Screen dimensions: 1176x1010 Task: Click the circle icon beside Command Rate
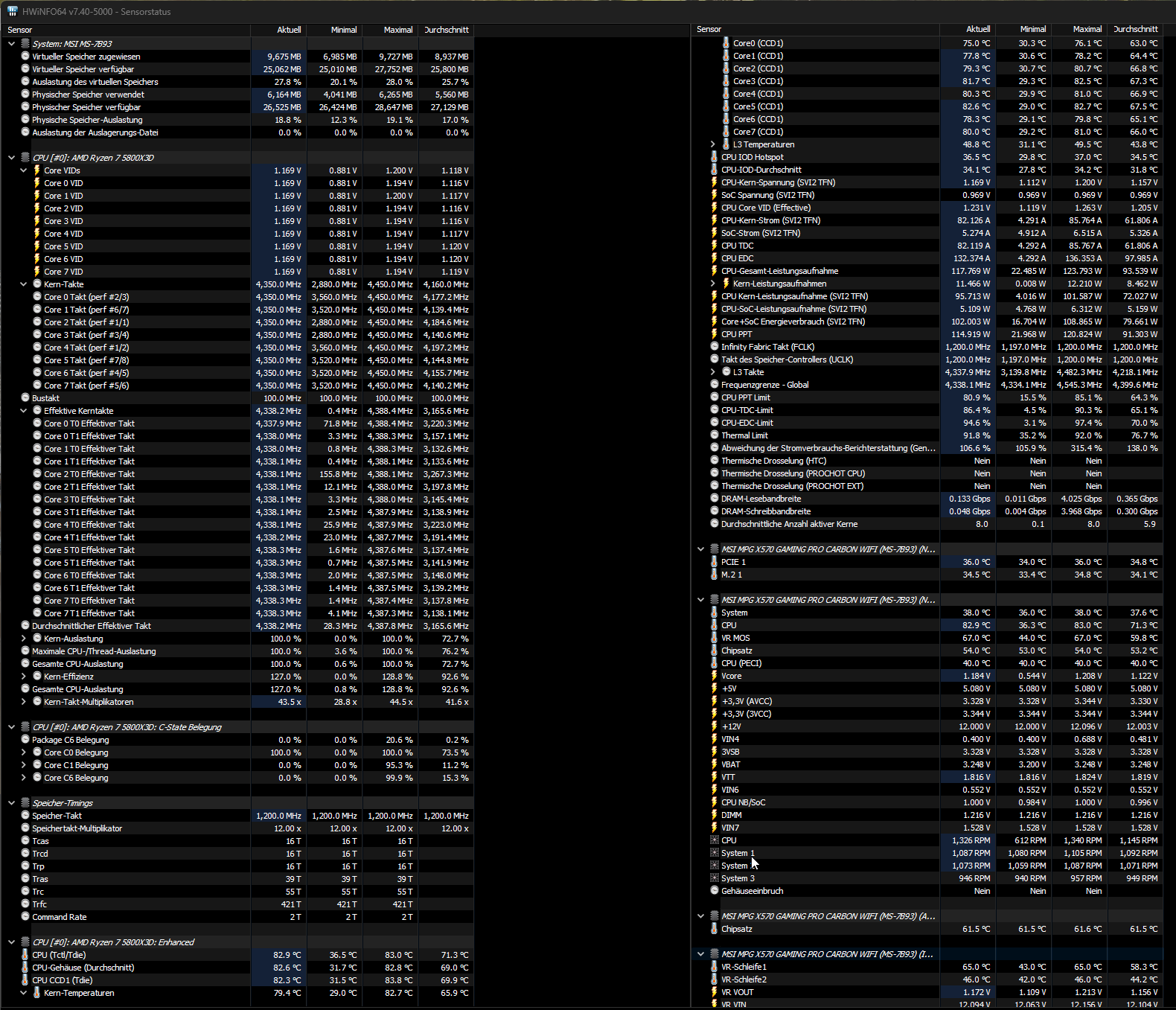pyautogui.click(x=25, y=916)
